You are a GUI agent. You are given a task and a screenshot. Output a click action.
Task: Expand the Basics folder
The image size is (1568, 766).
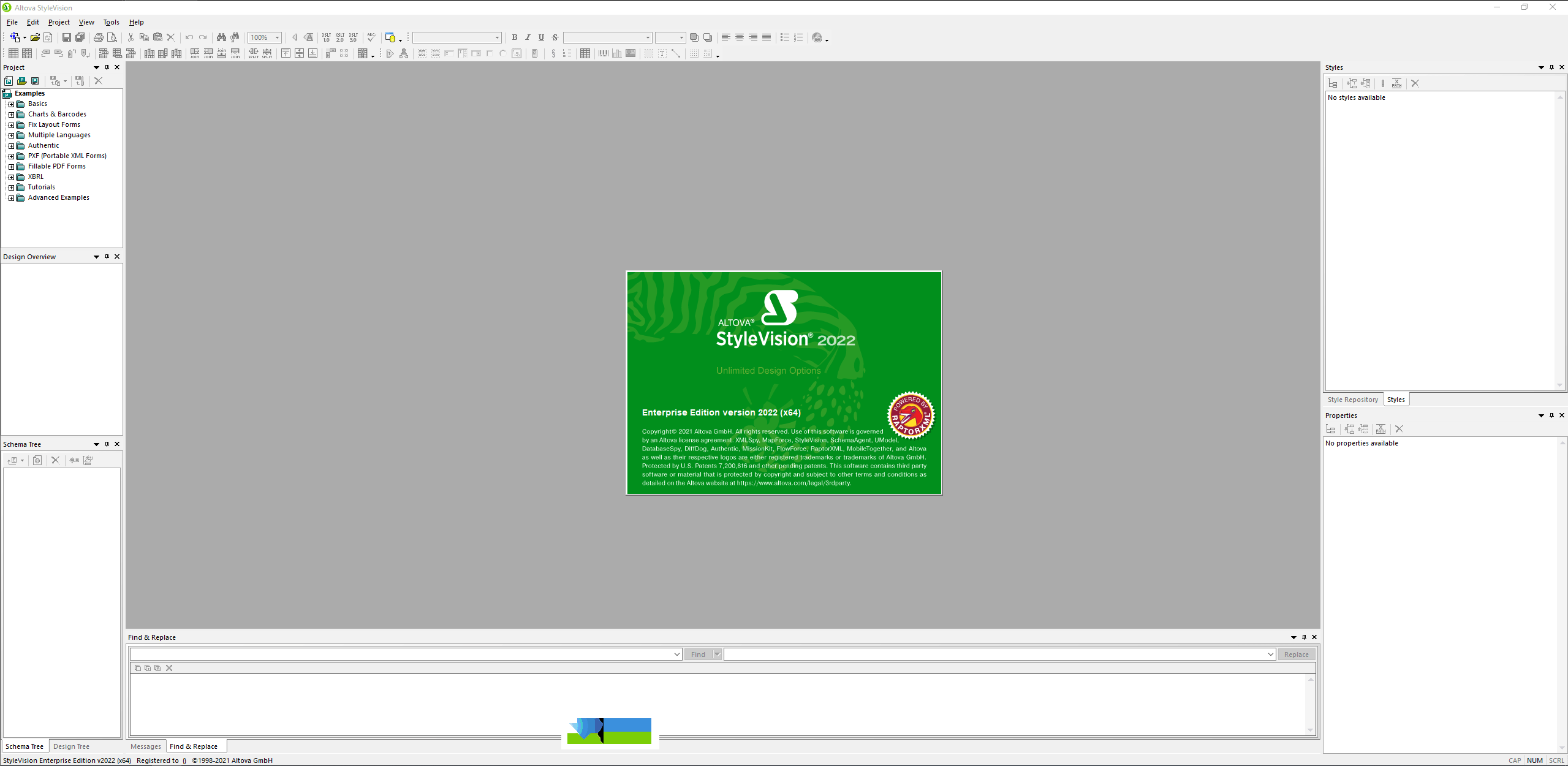click(x=11, y=104)
